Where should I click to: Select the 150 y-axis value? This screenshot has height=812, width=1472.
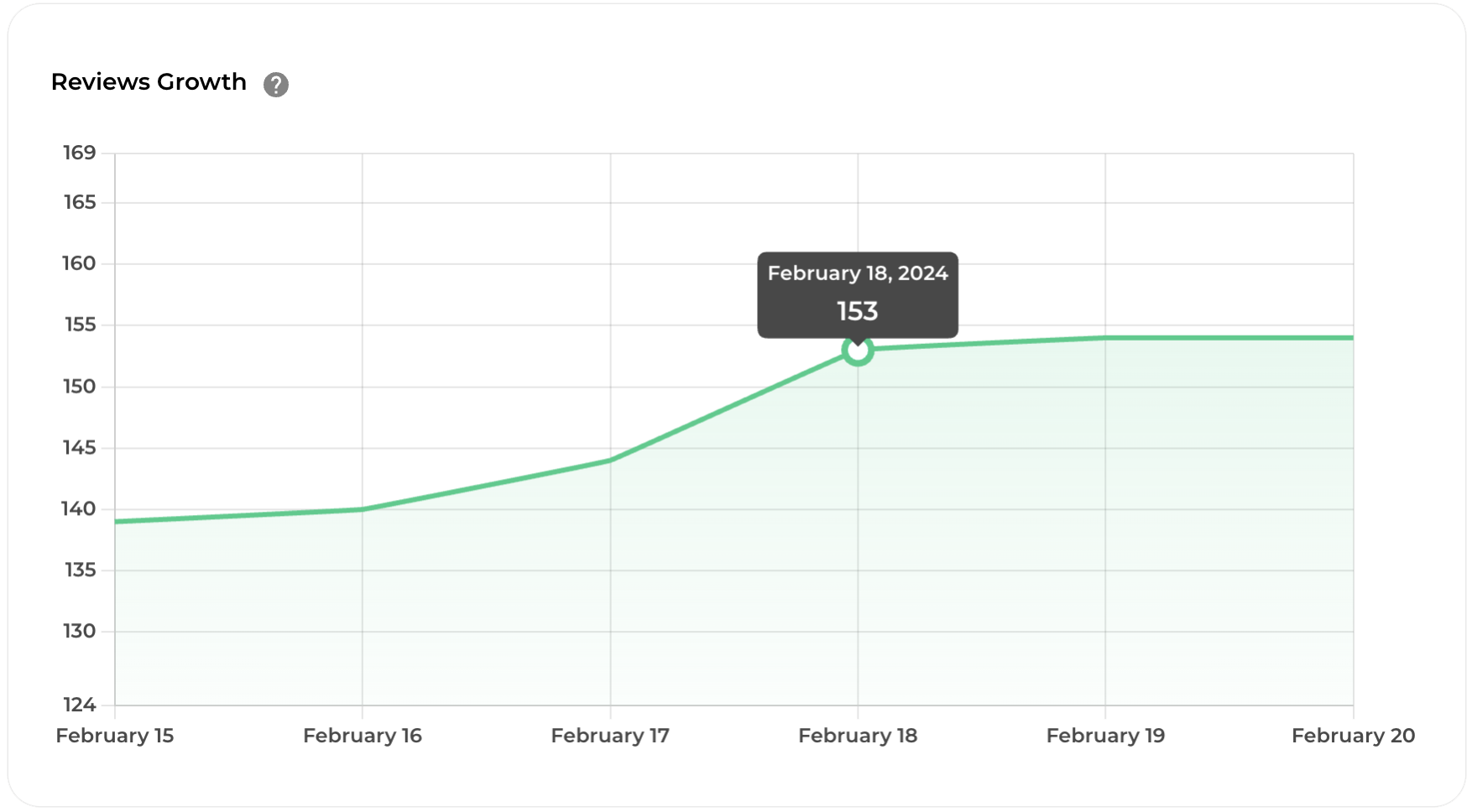(80, 387)
